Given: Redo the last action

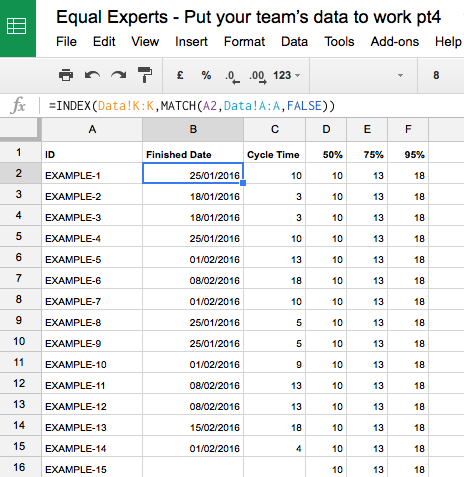Looking at the screenshot, I should pos(119,75).
